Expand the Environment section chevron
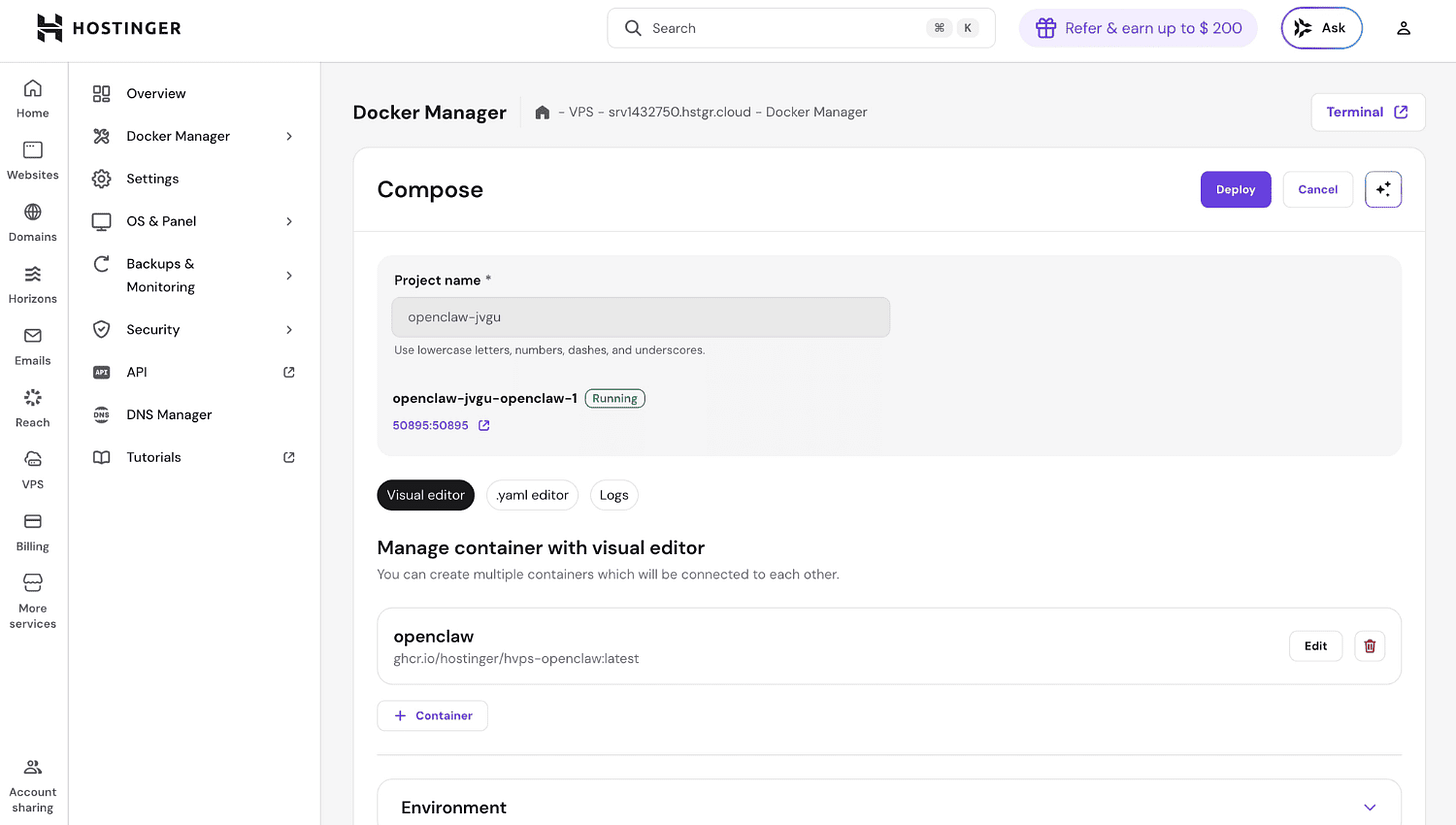This screenshot has width=1456, height=825. (x=1370, y=807)
